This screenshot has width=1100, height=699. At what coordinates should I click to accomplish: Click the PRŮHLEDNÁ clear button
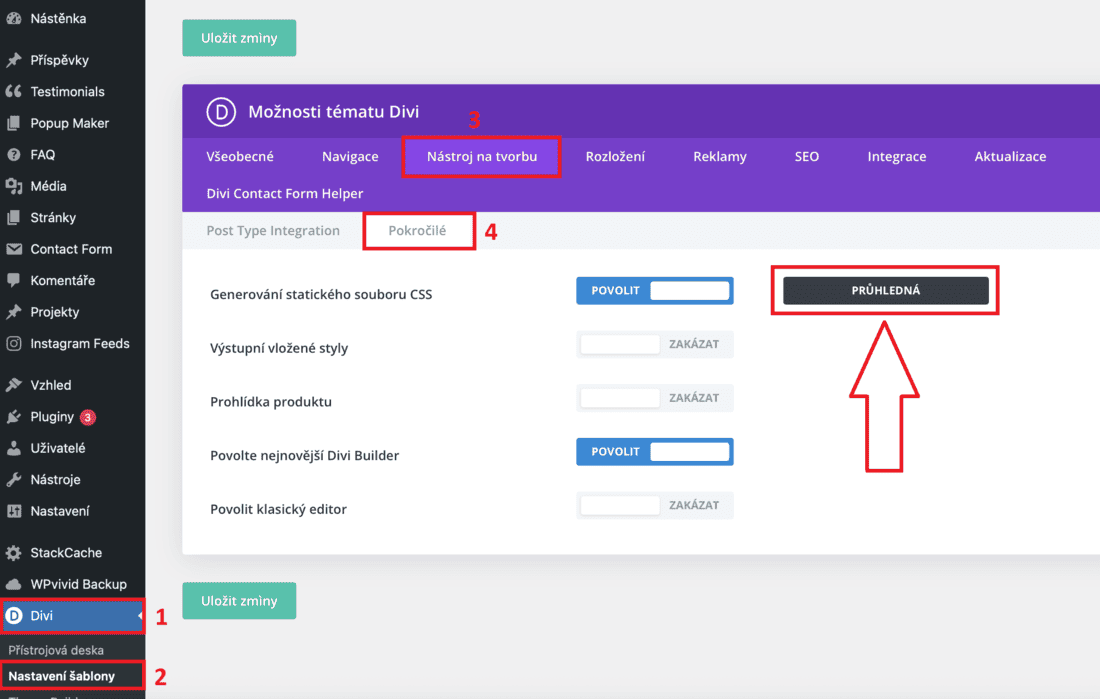886,291
